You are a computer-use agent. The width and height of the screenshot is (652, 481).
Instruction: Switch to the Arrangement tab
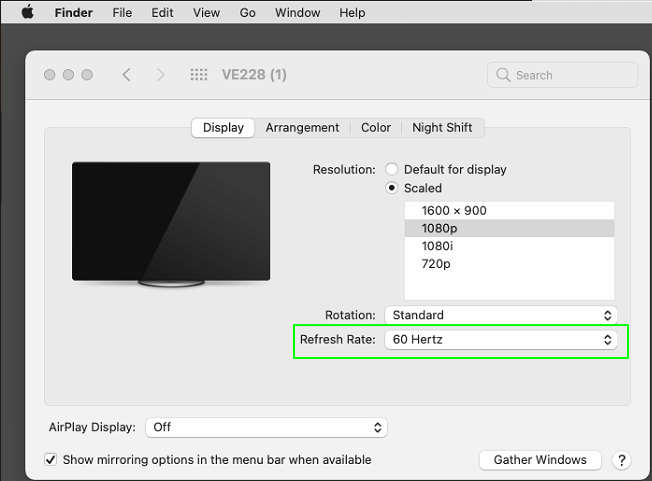(x=302, y=128)
